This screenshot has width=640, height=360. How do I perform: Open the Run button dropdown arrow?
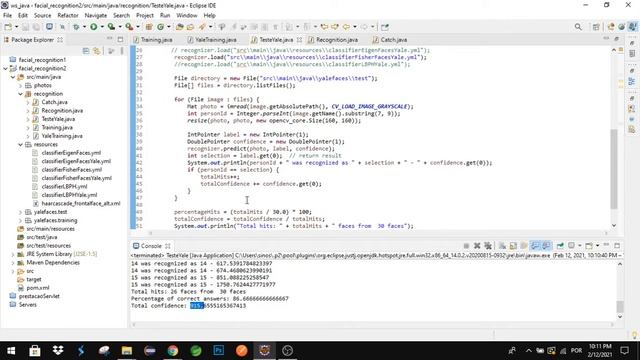102,27
